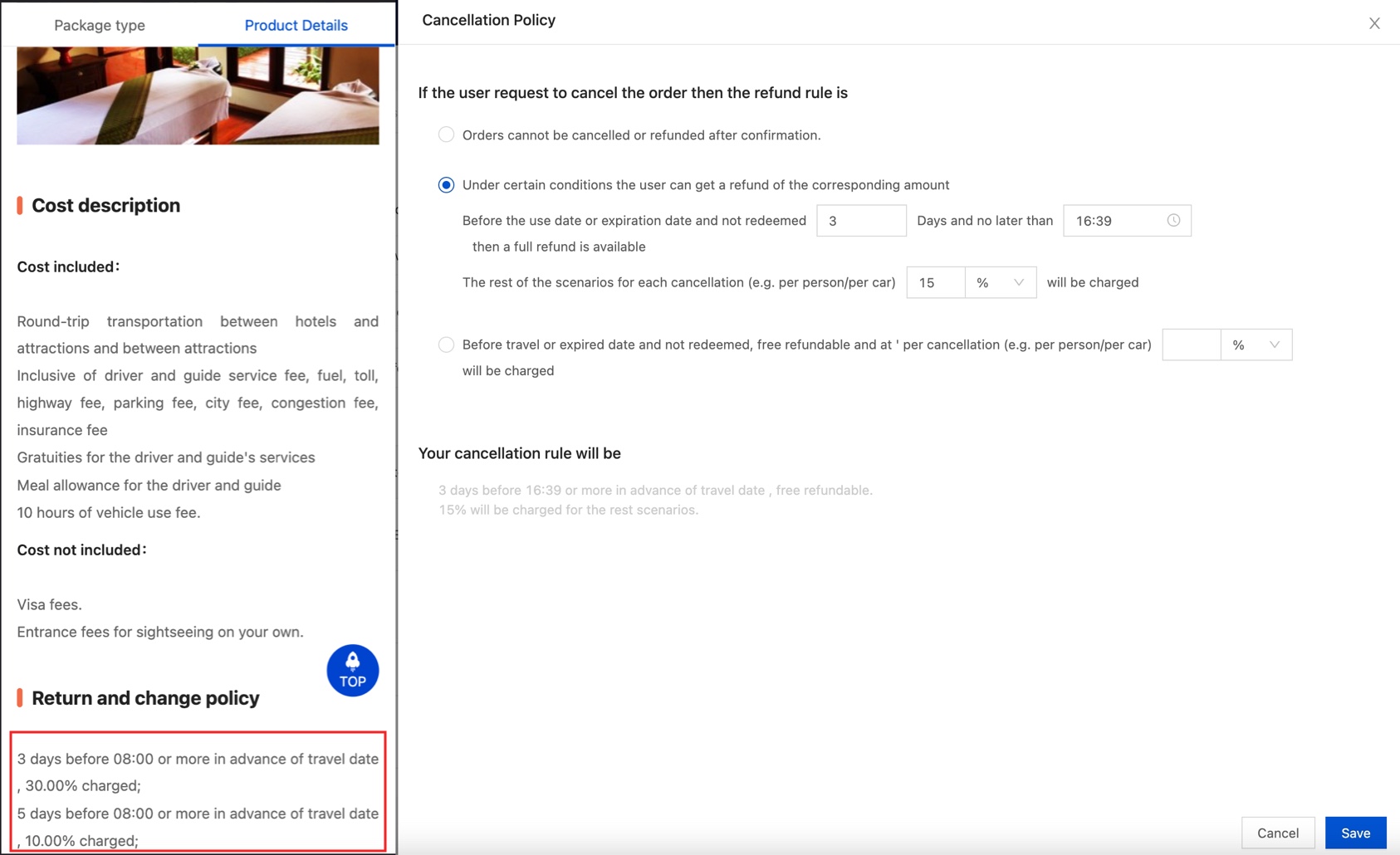The image size is (1400, 855).
Task: Select 'Under certain conditions' refund radio button
Action: [447, 185]
